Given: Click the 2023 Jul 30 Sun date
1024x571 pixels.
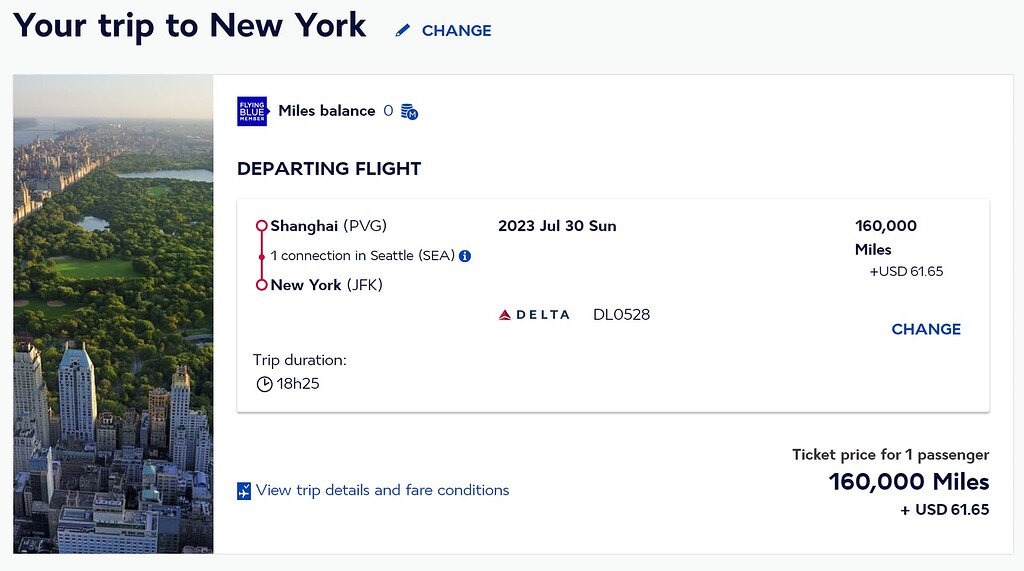Looking at the screenshot, I should 557,226.
